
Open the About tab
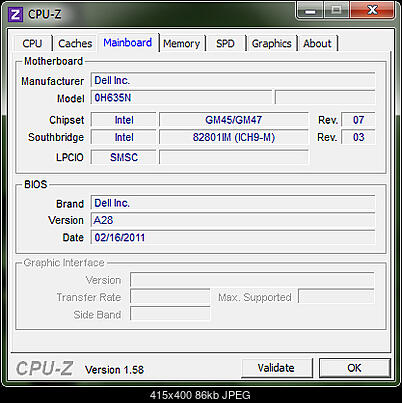pos(317,43)
